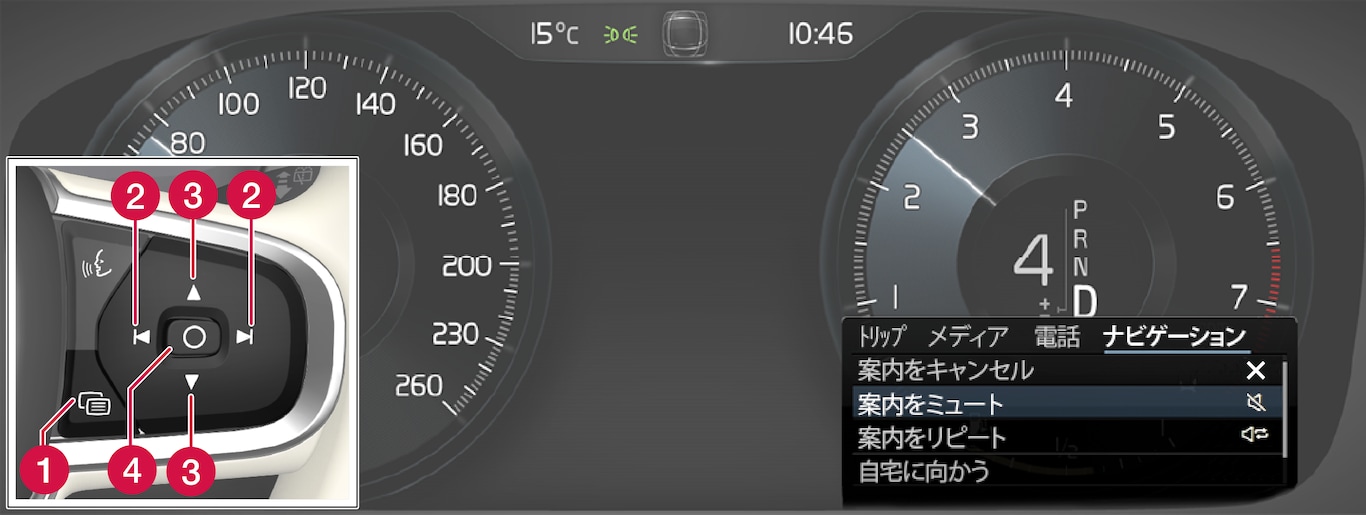Click the green headlight indicator icon

click(x=618, y=35)
